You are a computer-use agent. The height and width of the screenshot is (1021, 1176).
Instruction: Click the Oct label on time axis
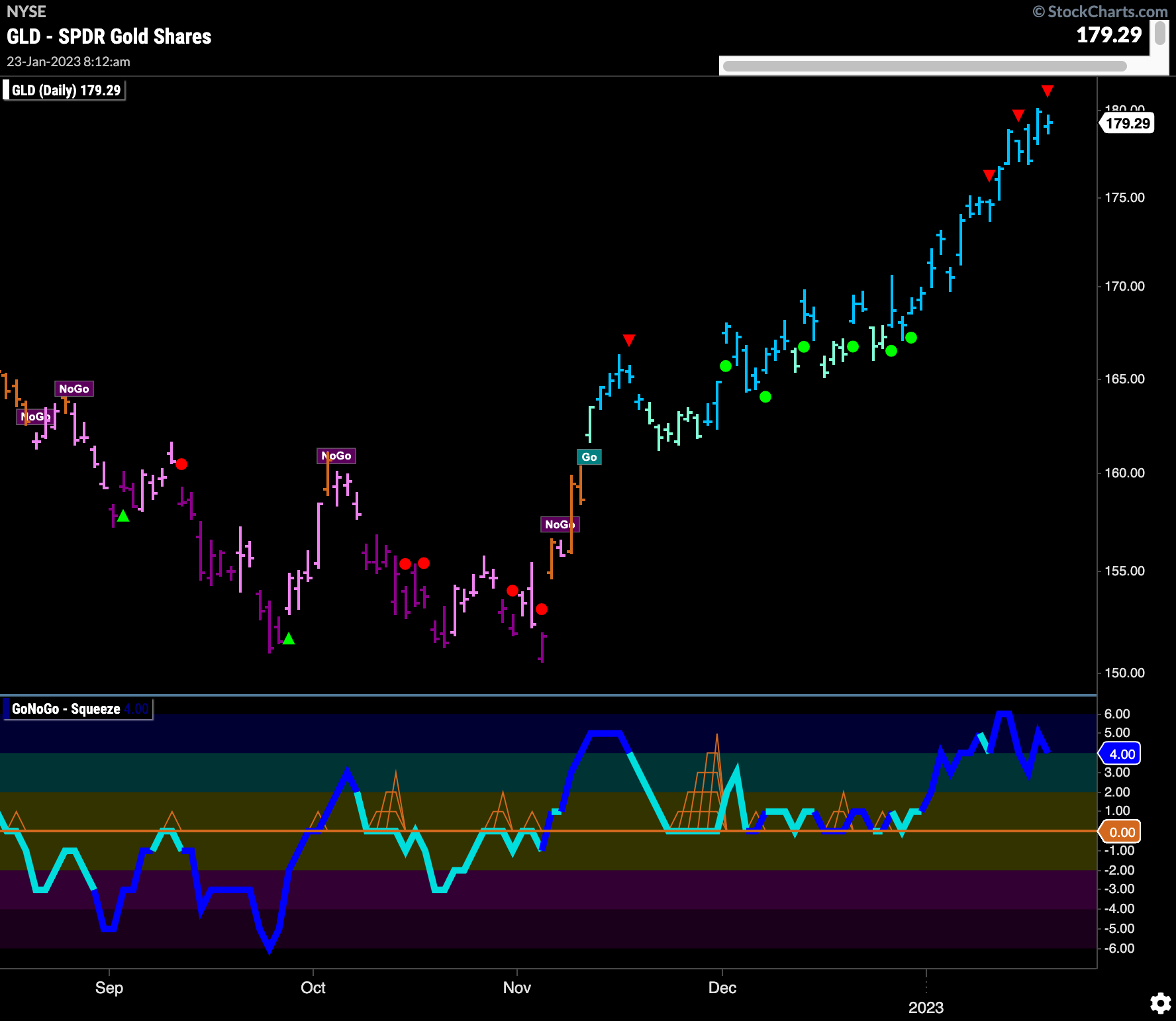(313, 988)
